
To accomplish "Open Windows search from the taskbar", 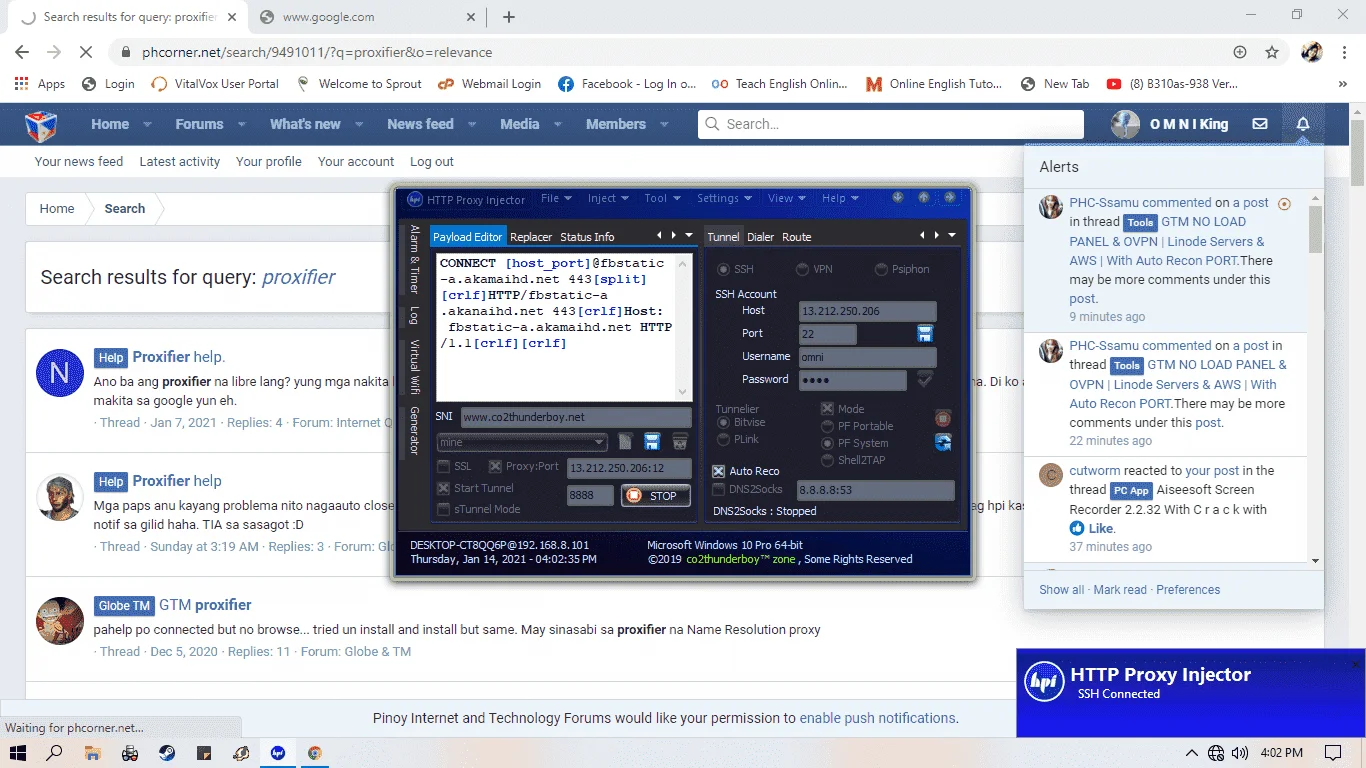I will click(55, 753).
